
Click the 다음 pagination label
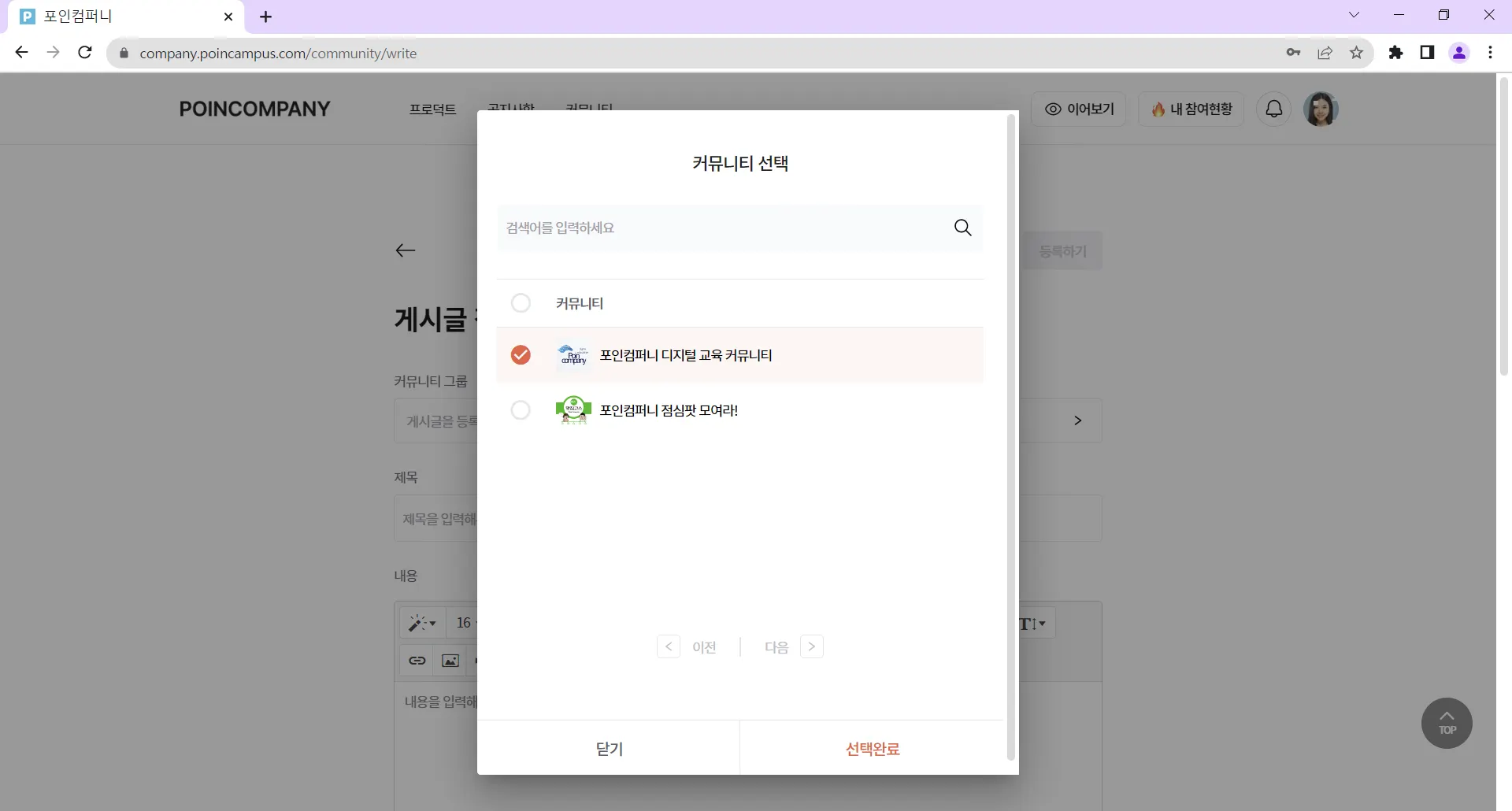pyautogui.click(x=776, y=647)
